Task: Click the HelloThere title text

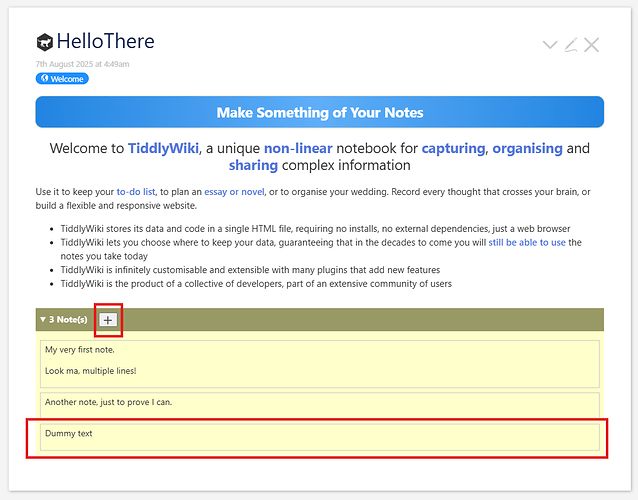Action: coord(106,42)
